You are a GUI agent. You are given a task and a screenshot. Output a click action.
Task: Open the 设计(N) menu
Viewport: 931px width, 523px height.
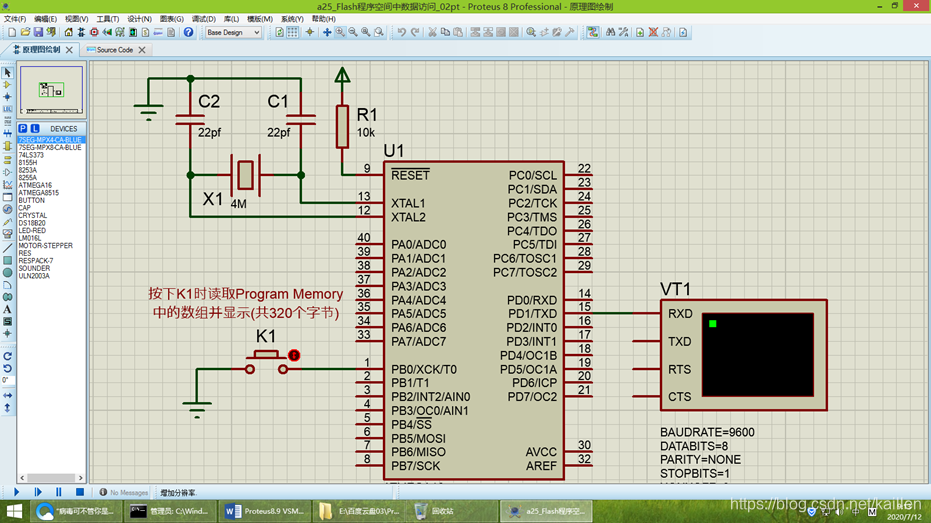tap(140, 19)
